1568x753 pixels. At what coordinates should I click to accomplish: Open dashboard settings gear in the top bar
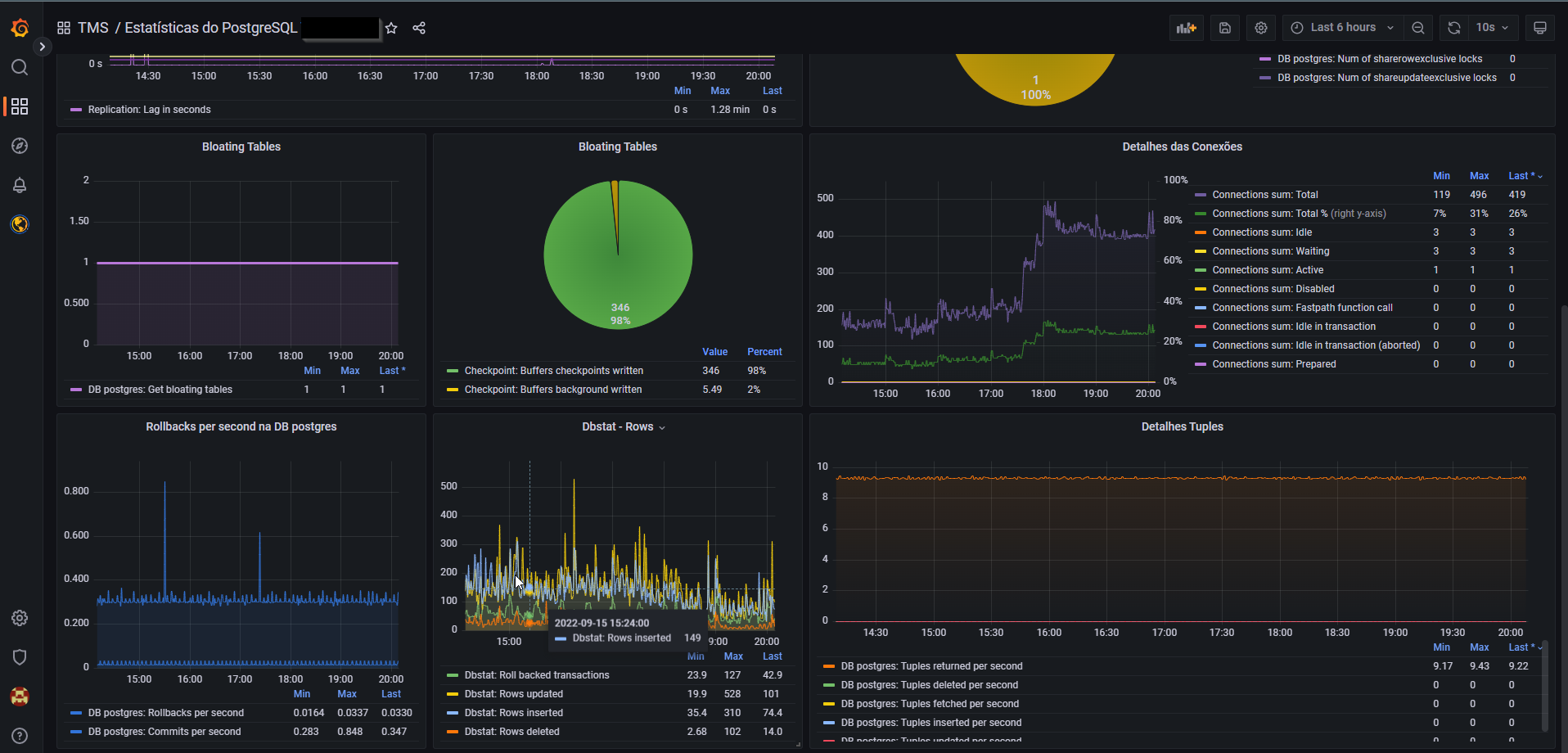1261,28
